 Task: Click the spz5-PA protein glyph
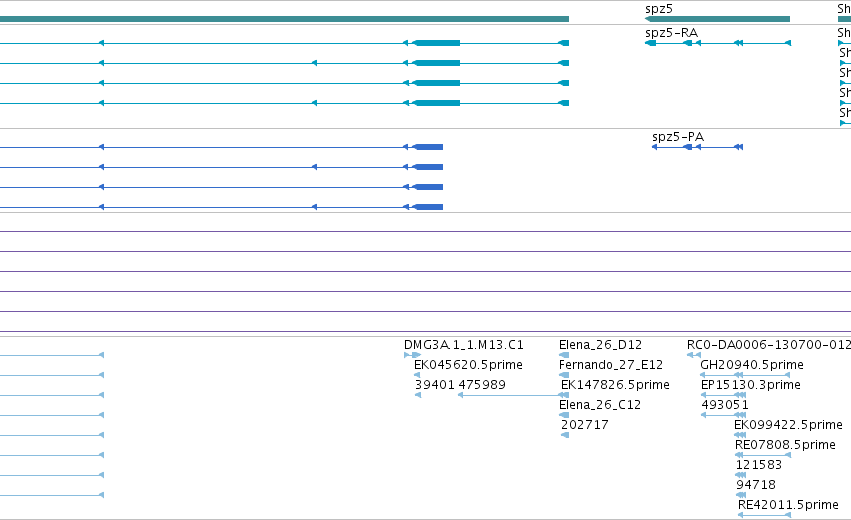(x=697, y=147)
